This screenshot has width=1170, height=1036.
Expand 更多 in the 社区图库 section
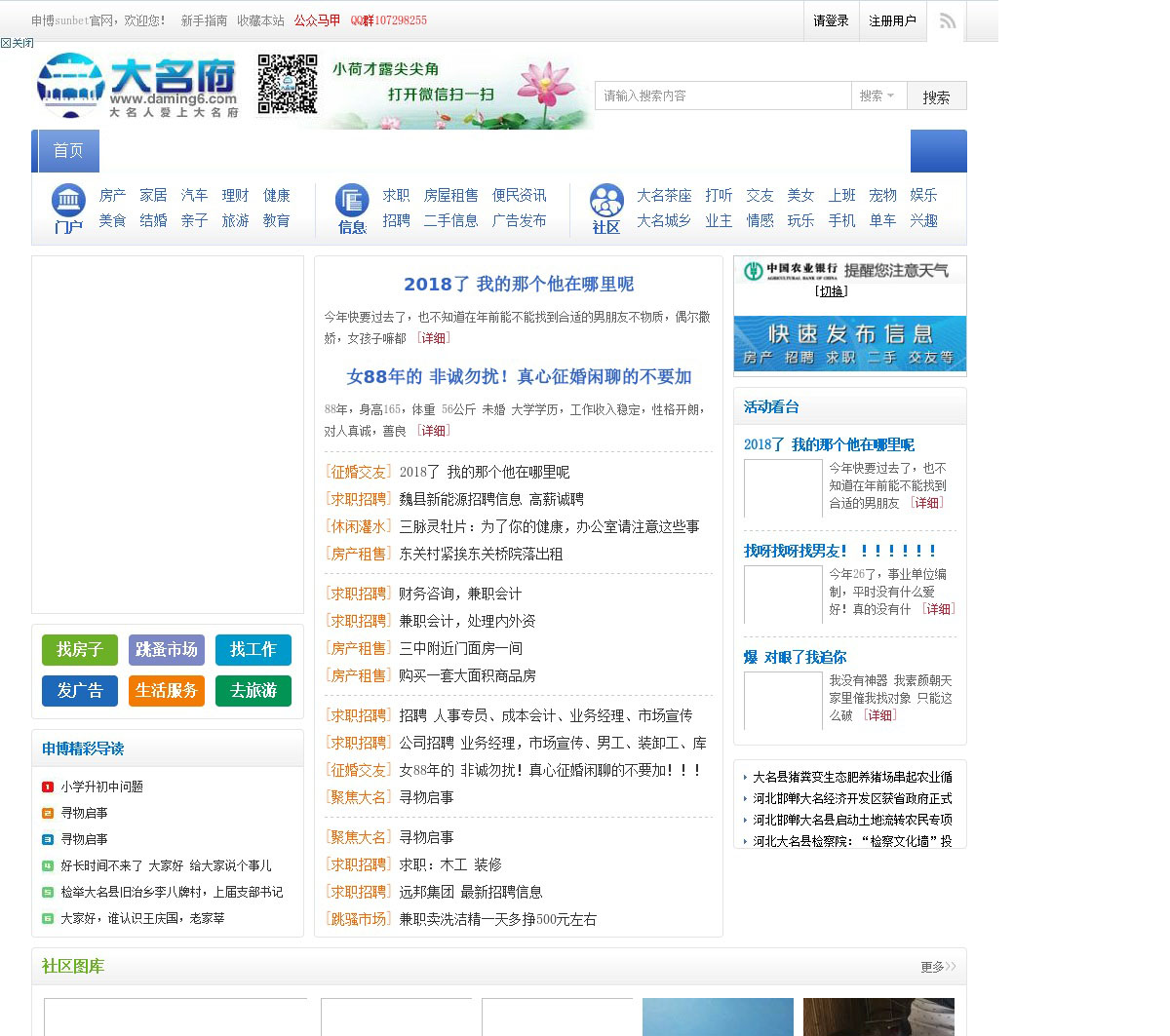tap(938, 967)
